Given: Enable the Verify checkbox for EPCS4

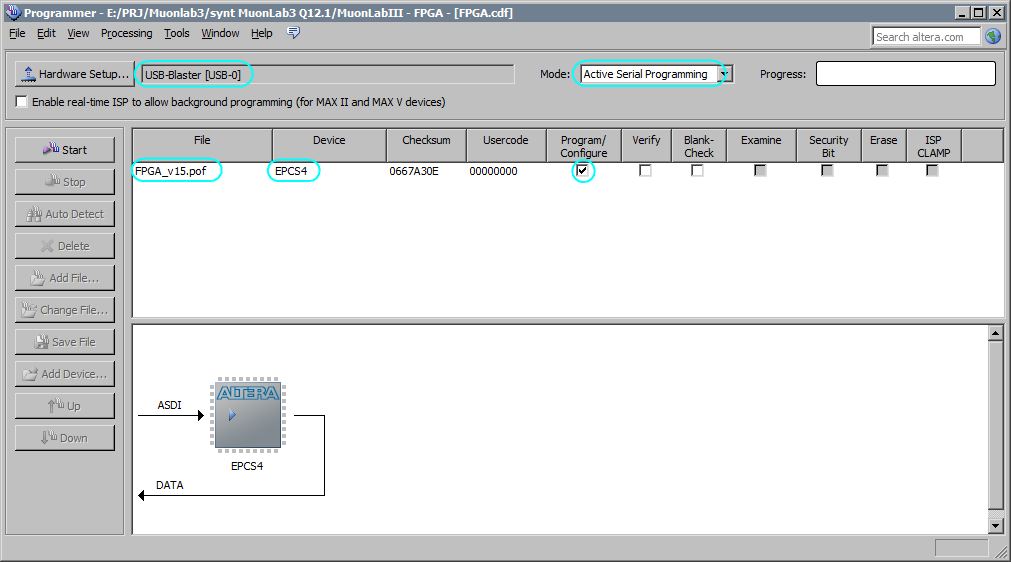Looking at the screenshot, I should [x=646, y=171].
